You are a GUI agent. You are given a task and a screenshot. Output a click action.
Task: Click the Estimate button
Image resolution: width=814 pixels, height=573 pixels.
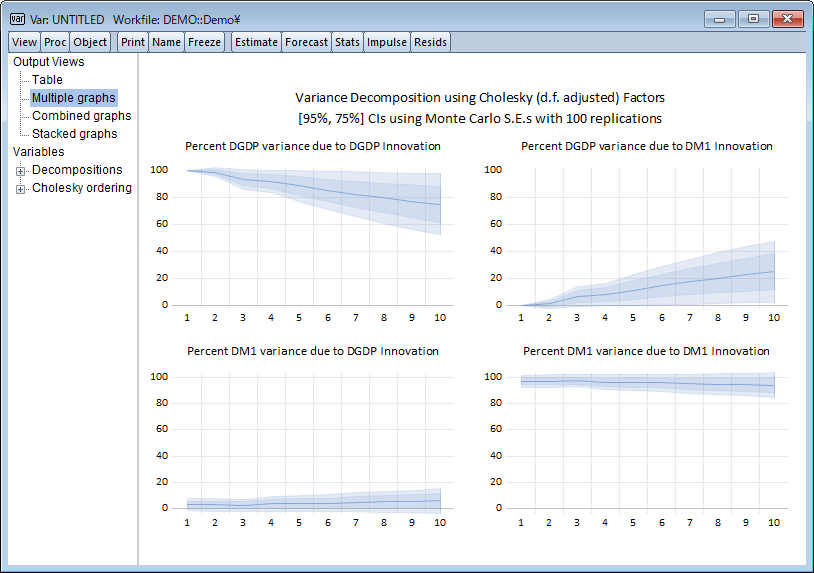pyautogui.click(x=256, y=42)
